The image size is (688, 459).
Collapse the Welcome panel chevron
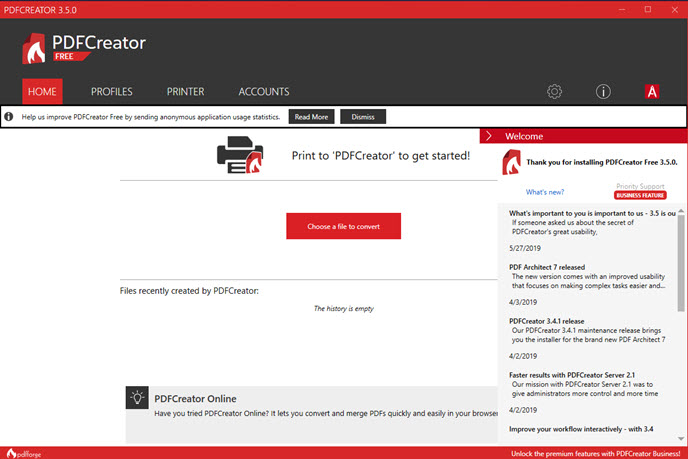(489, 136)
